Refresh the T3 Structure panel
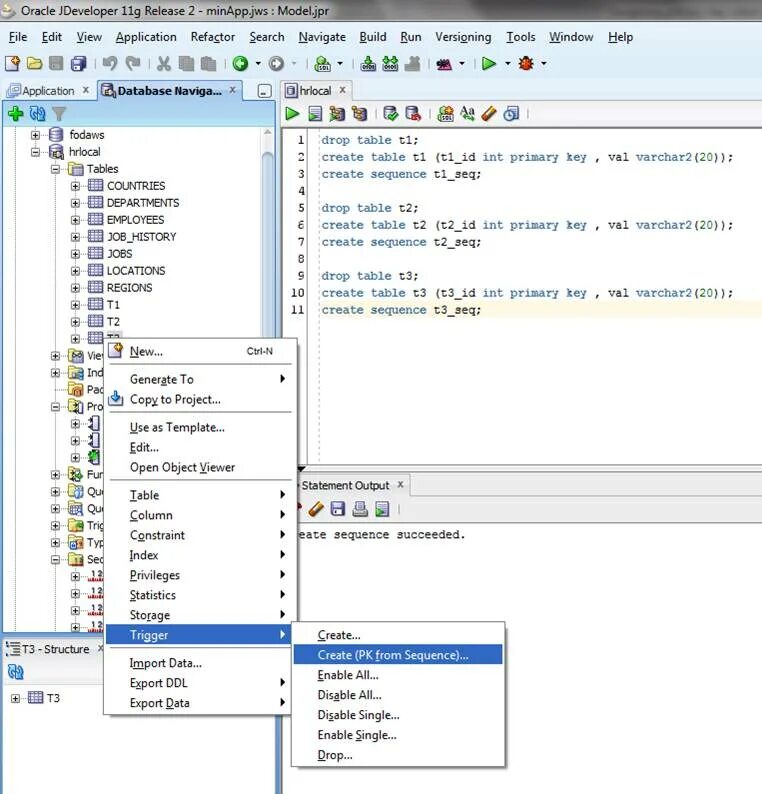 (x=16, y=672)
